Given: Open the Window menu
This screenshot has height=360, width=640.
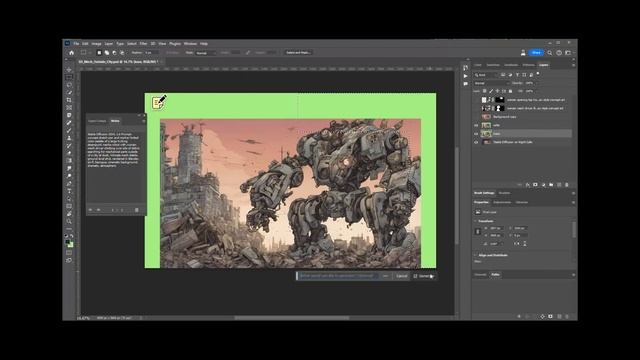Looking at the screenshot, I should tap(190, 44).
